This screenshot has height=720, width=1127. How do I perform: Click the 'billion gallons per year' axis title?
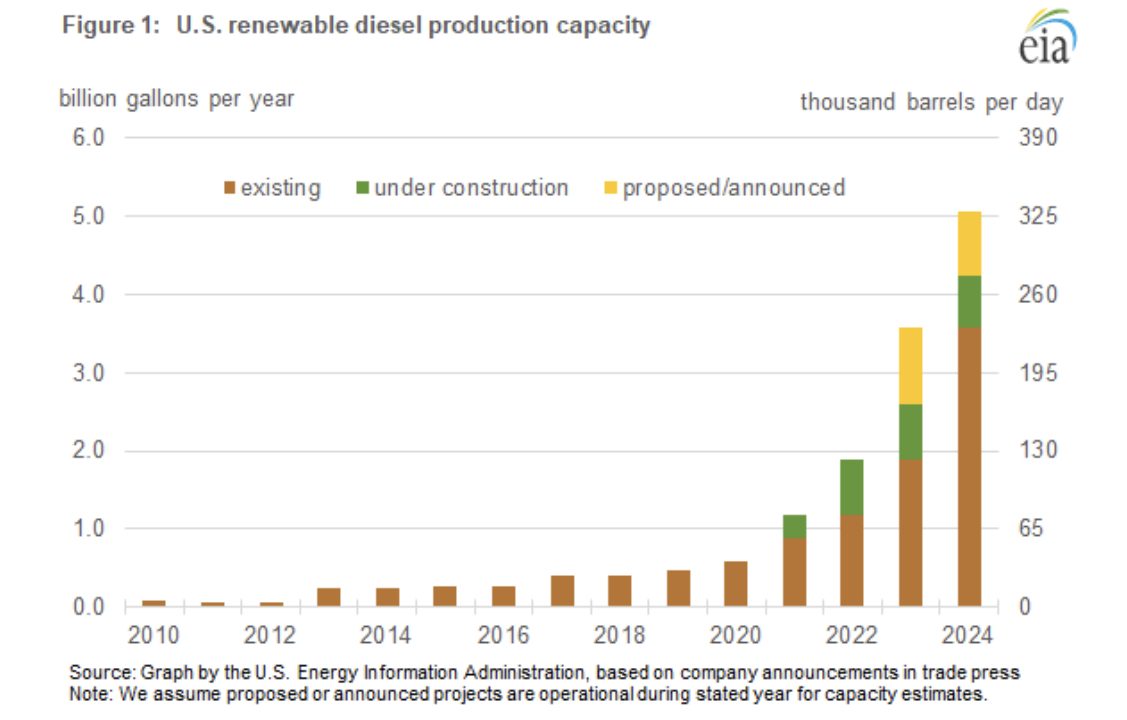177,100
